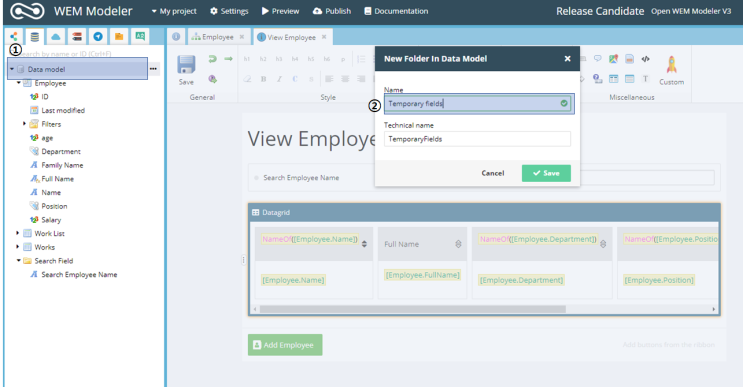Click the search by name or ID box

pos(84,54)
